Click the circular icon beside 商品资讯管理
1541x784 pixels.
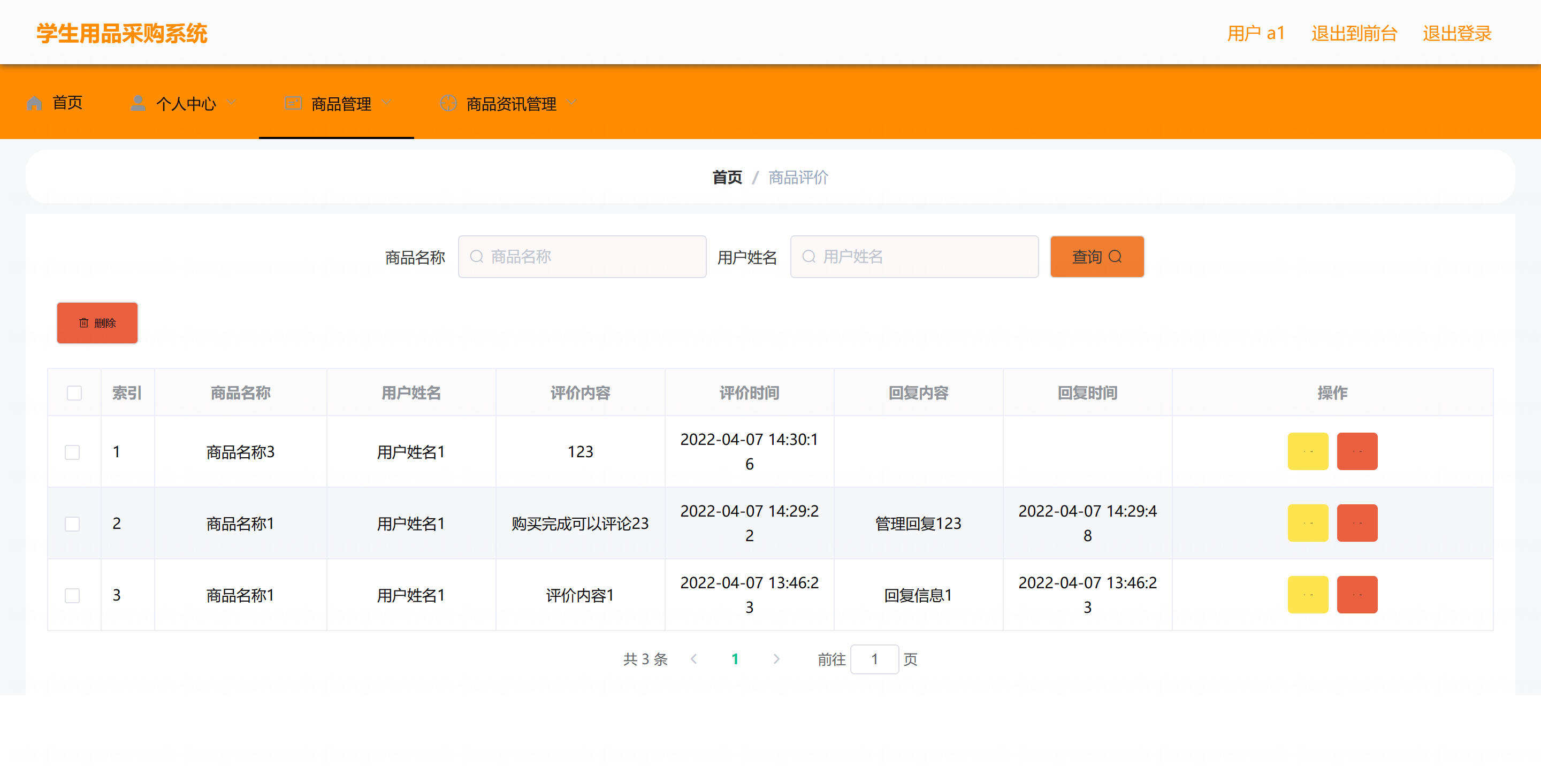(x=448, y=103)
